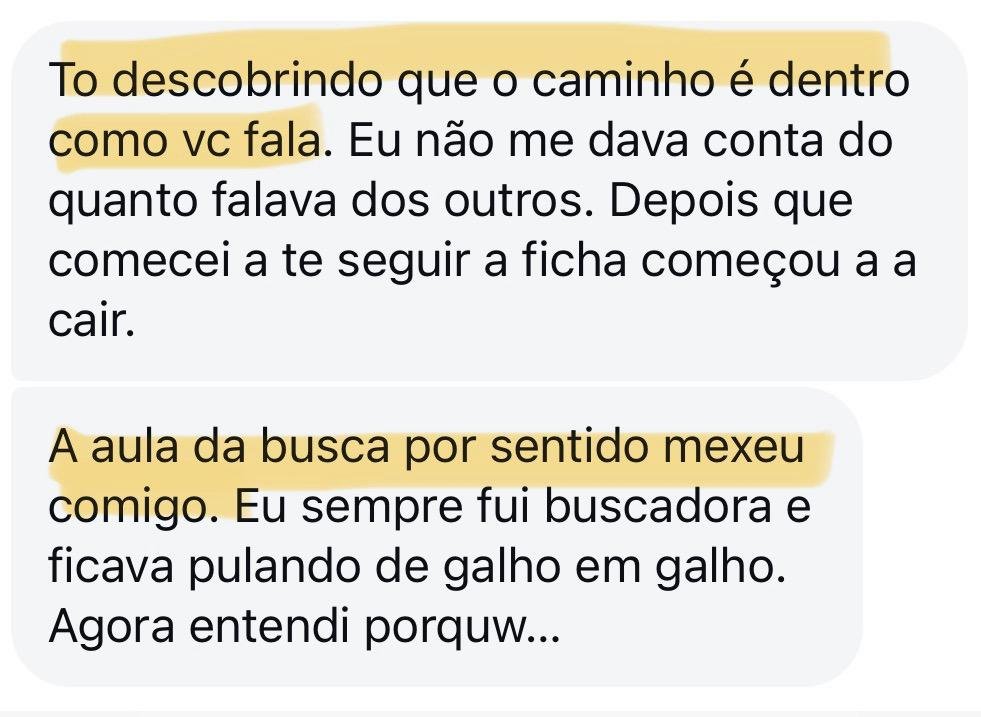Click the highlighted phrase "To descobrindo que o caminho"
The height and width of the screenshot is (717, 981).
[300, 81]
